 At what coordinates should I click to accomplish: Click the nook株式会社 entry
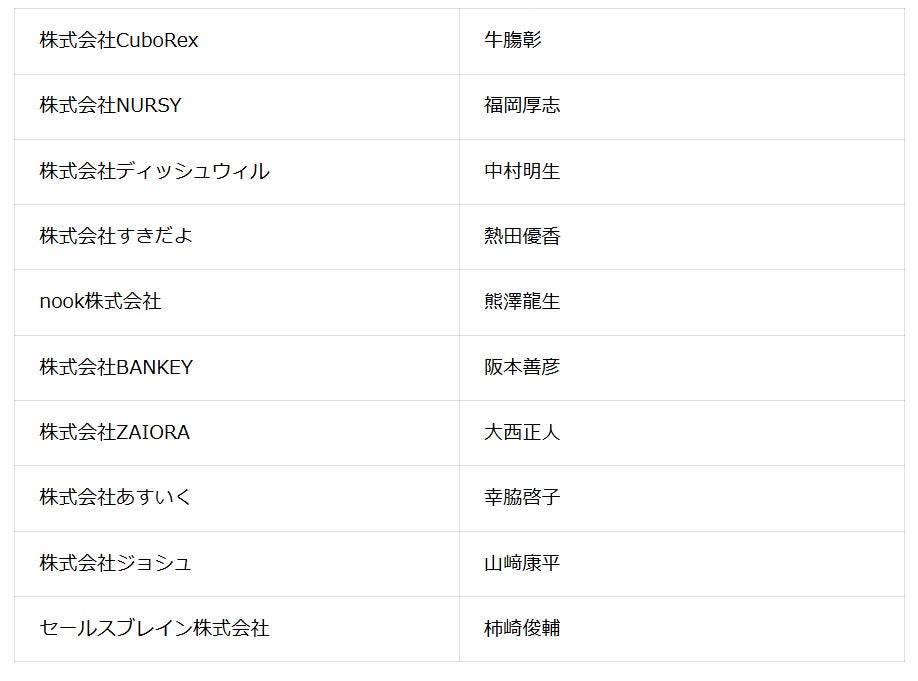pos(100,302)
